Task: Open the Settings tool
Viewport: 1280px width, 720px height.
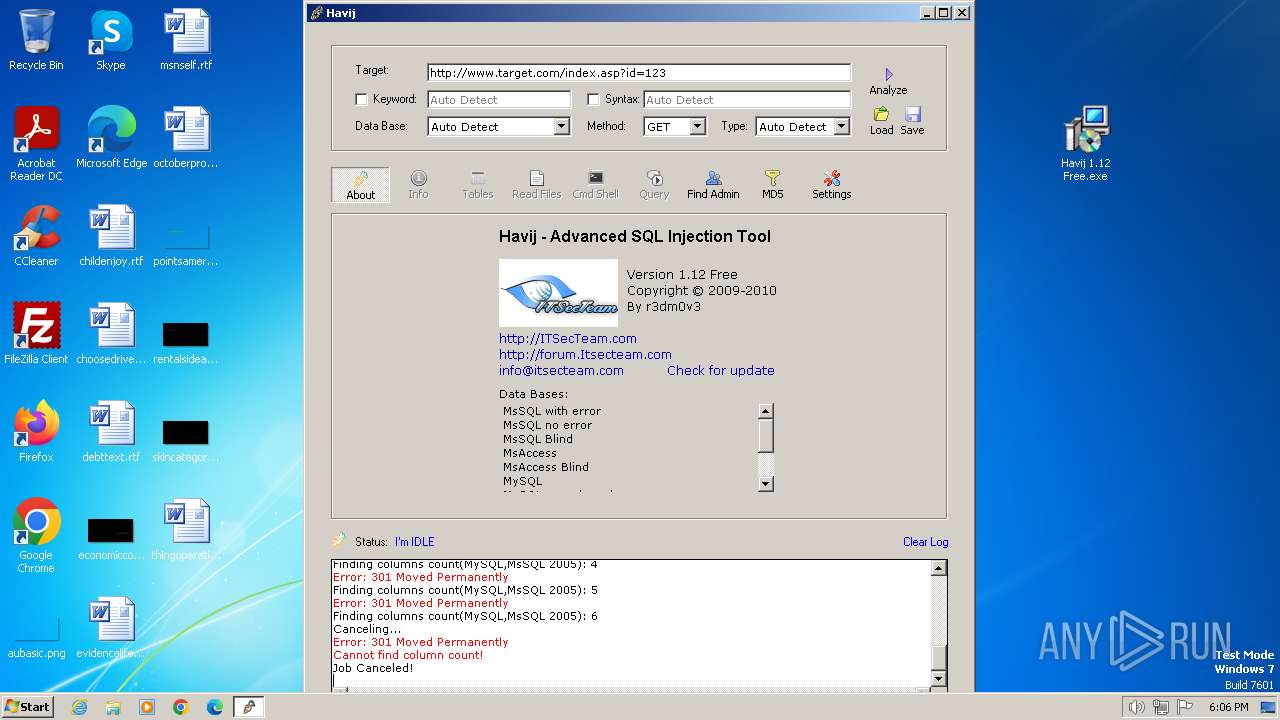Action: [x=831, y=185]
